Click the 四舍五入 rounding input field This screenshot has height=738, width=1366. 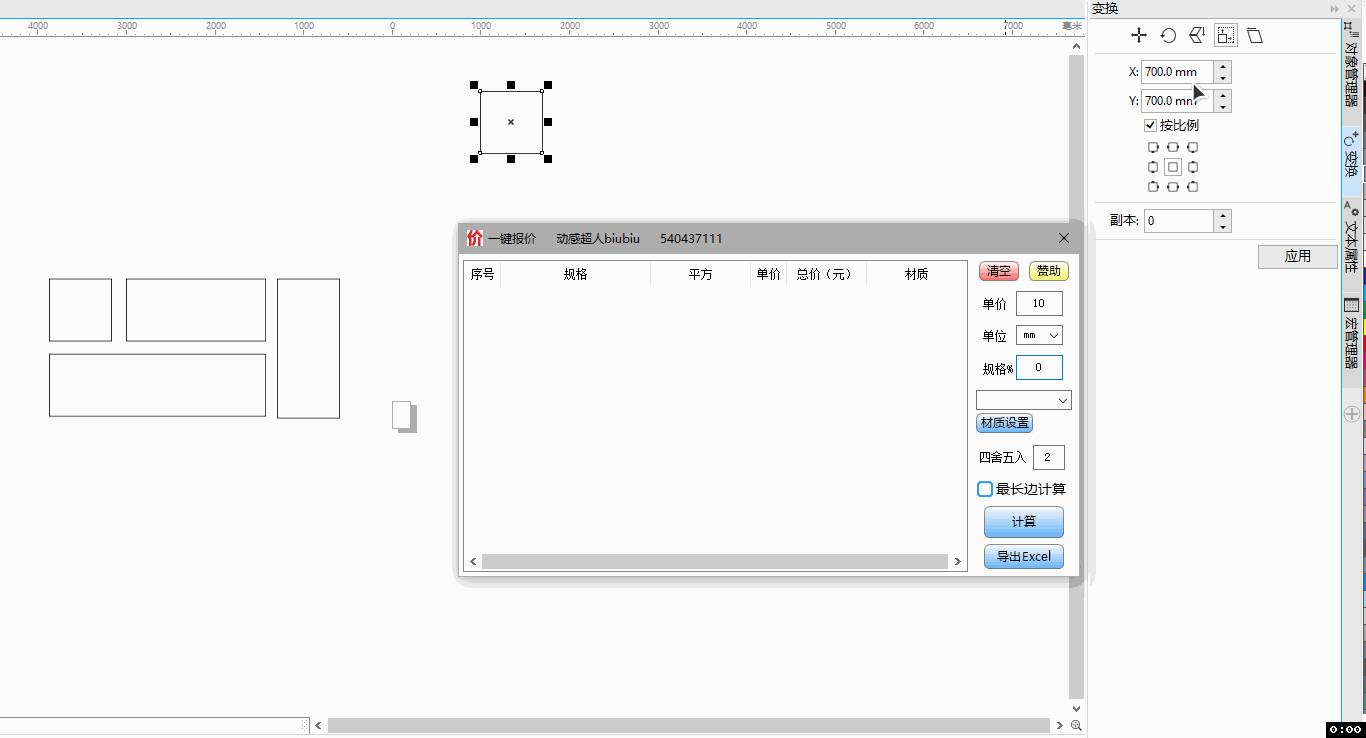pos(1048,458)
